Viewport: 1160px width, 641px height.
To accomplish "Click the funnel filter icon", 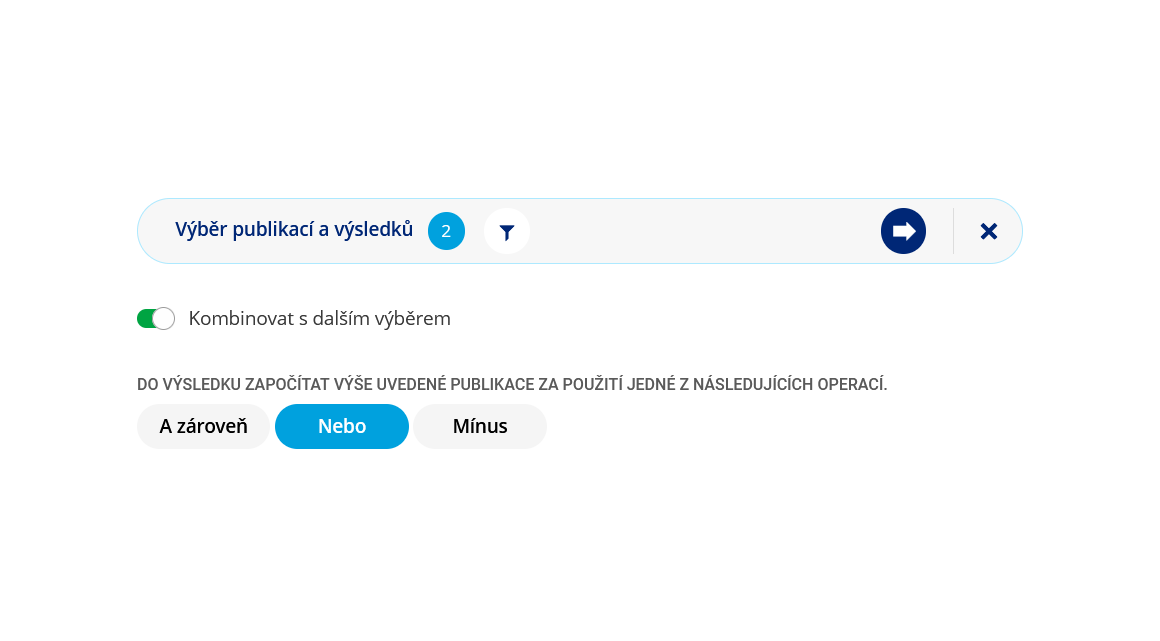I will point(507,232).
